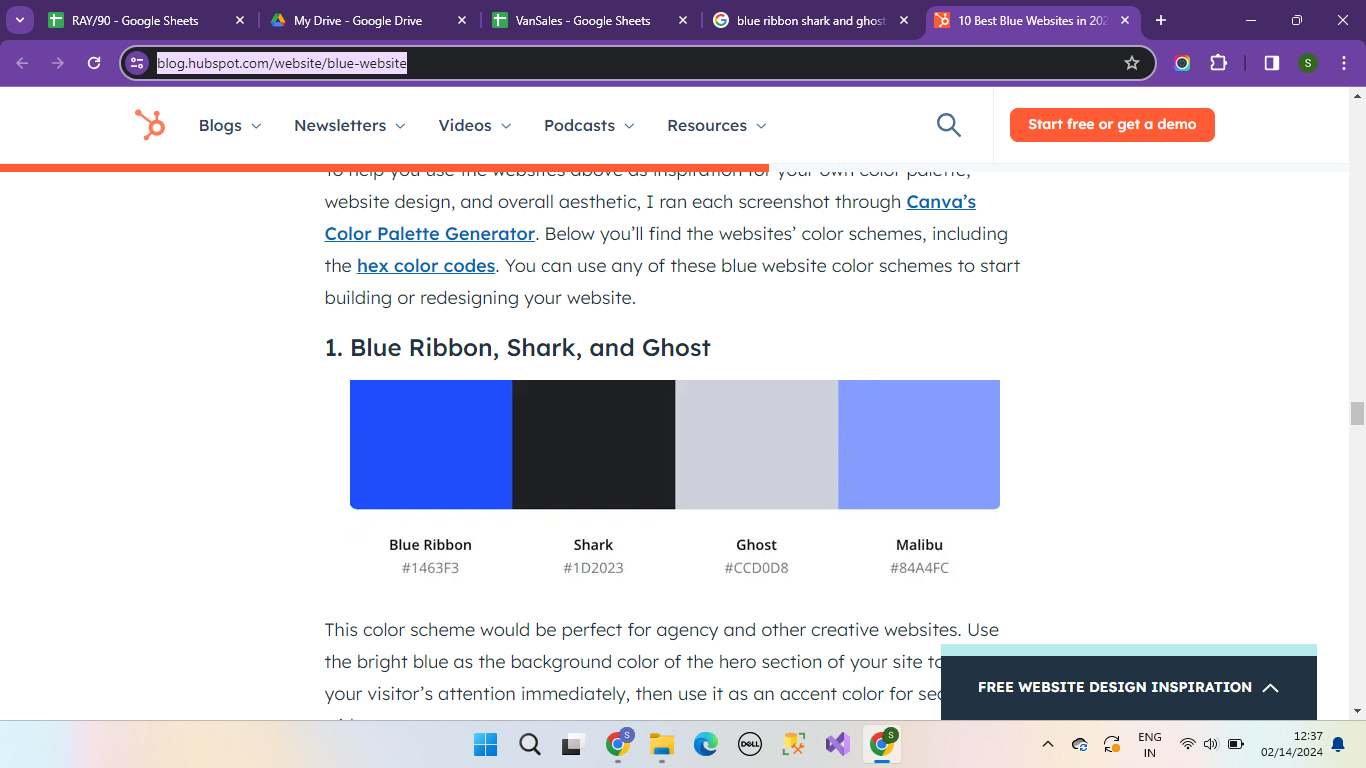1366x768 pixels.
Task: Reload the page using the refresh icon
Action: tap(94, 63)
